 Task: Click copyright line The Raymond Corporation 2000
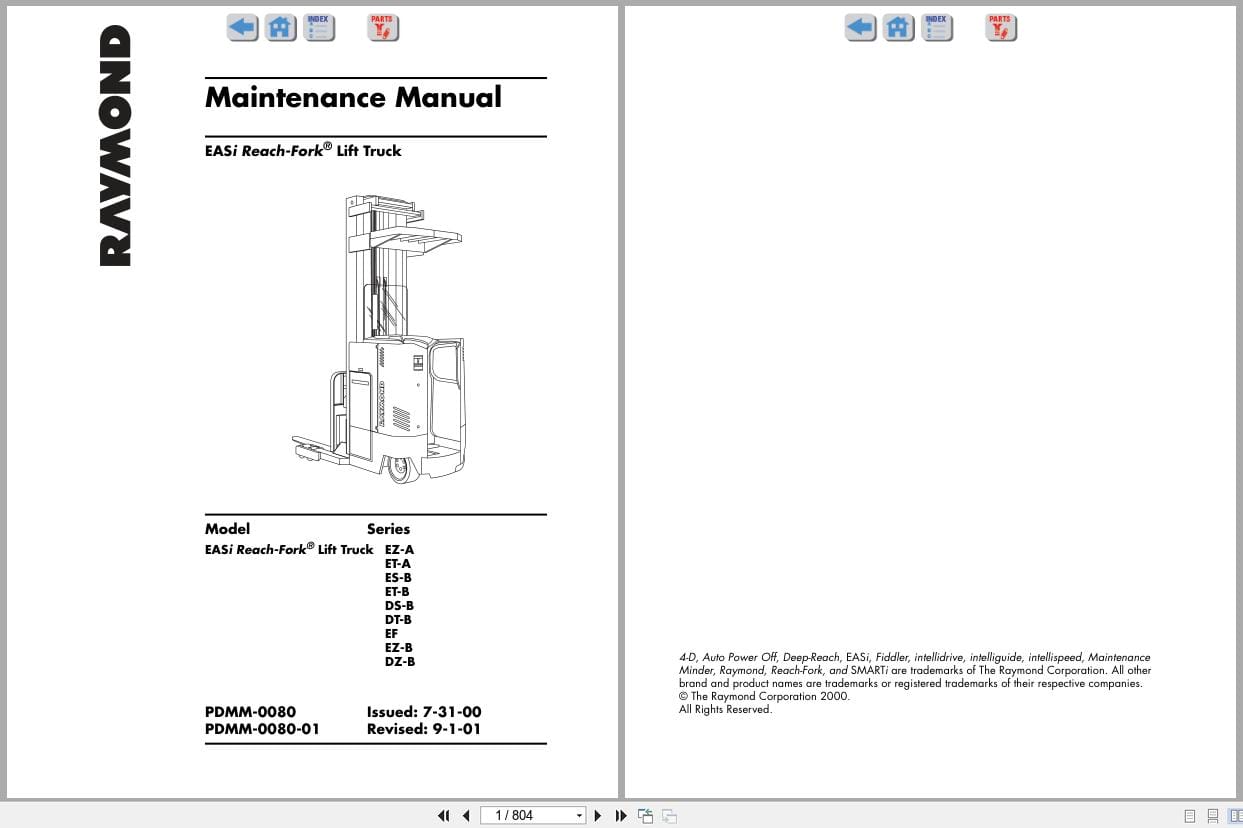[764, 696]
